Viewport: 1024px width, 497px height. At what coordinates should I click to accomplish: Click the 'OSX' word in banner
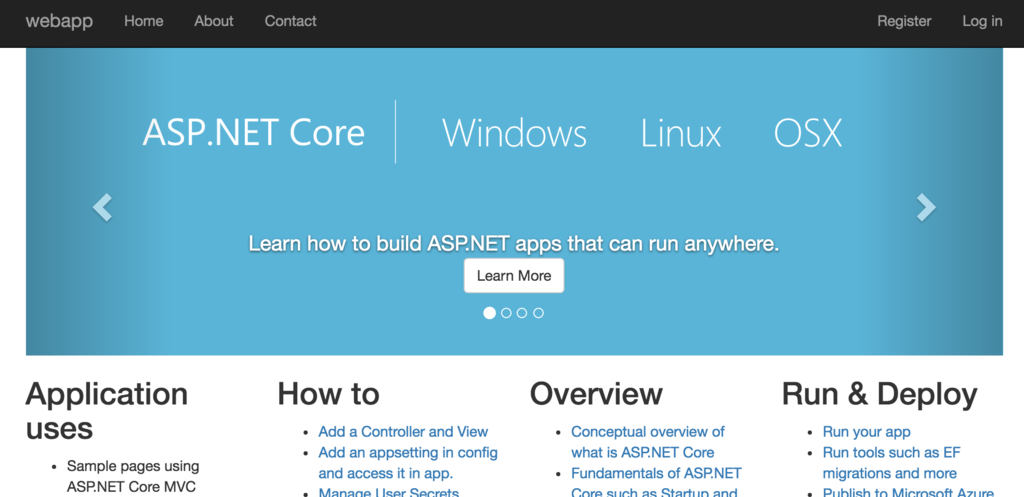pyautogui.click(x=808, y=133)
